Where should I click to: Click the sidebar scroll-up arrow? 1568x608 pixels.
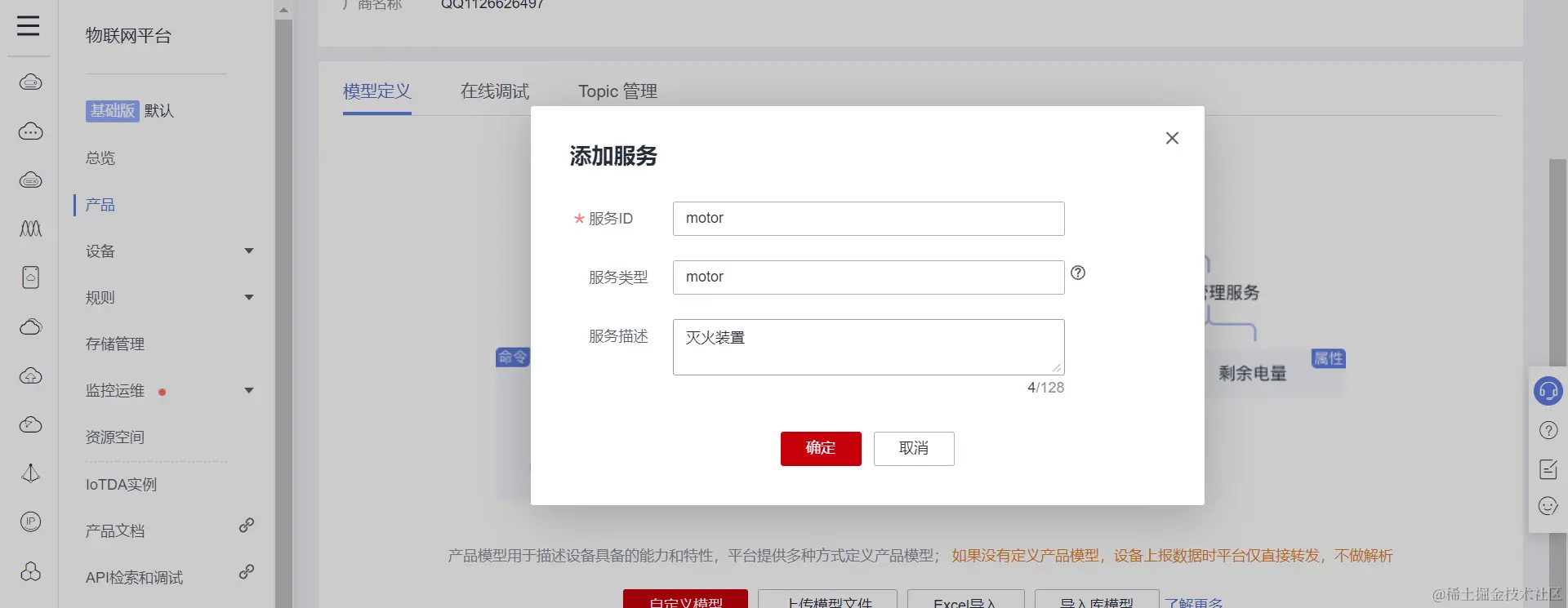tap(283, 11)
